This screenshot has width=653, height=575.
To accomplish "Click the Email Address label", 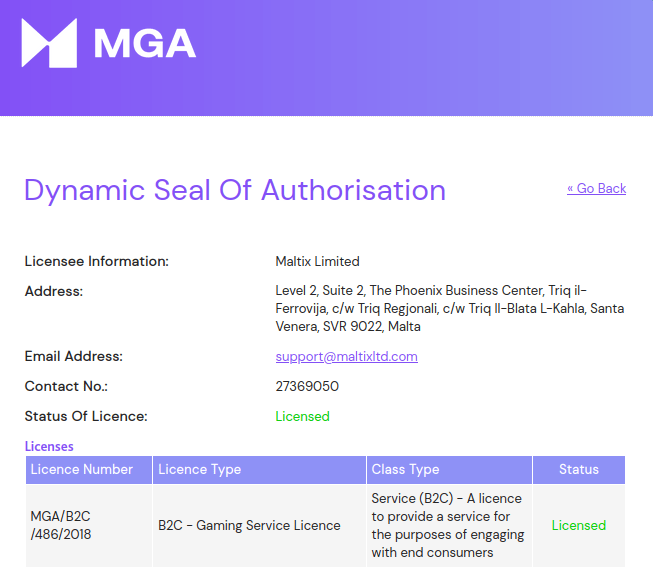I will (74, 356).
